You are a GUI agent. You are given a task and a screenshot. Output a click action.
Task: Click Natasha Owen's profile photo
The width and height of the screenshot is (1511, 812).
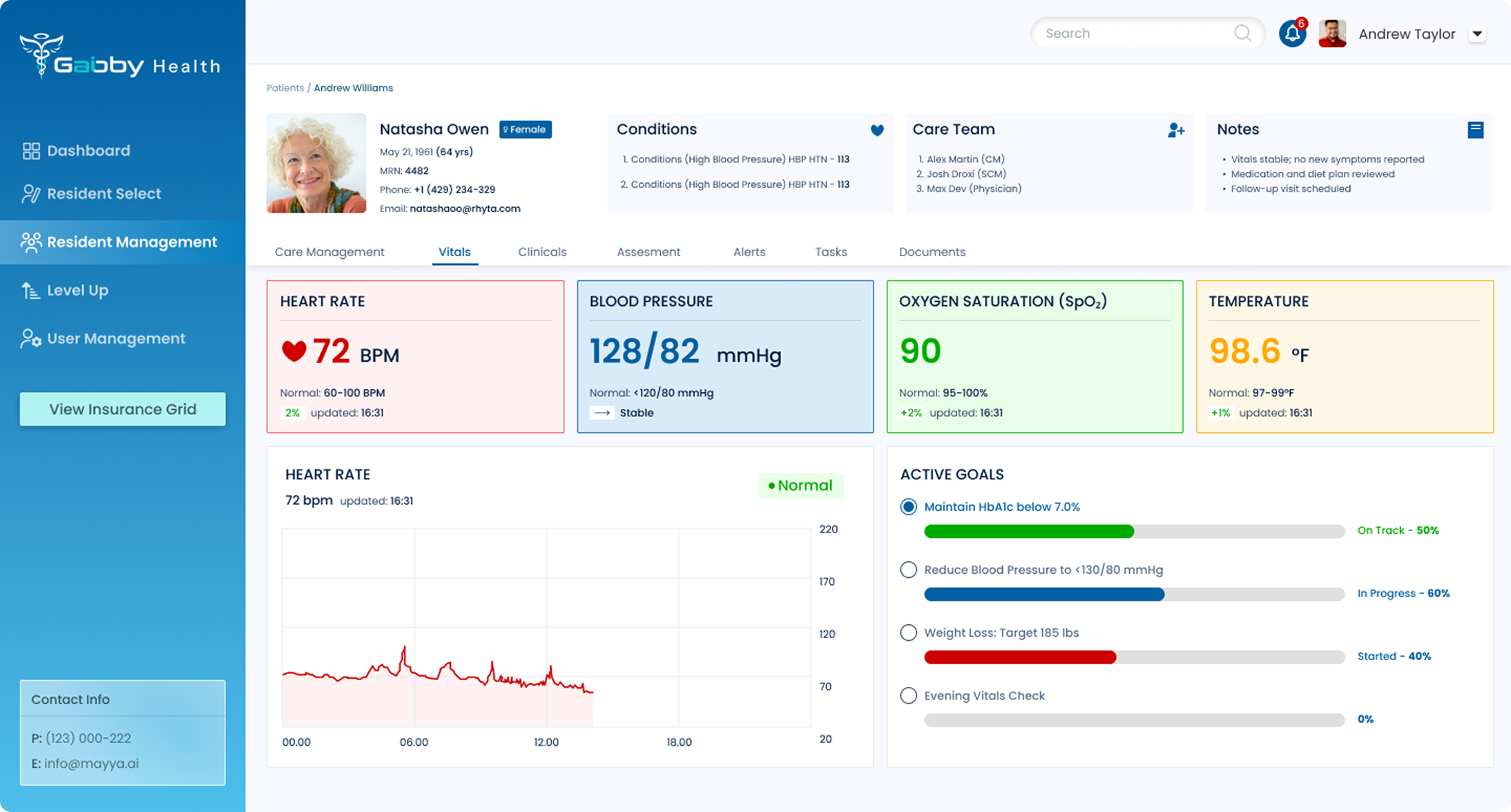[x=316, y=163]
